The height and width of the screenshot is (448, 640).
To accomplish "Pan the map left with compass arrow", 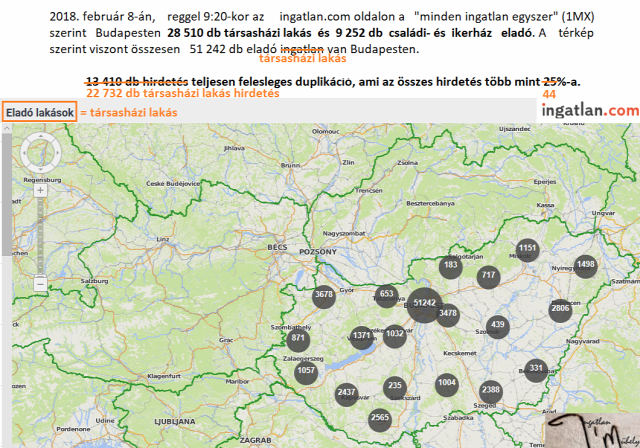I will (x=24, y=153).
